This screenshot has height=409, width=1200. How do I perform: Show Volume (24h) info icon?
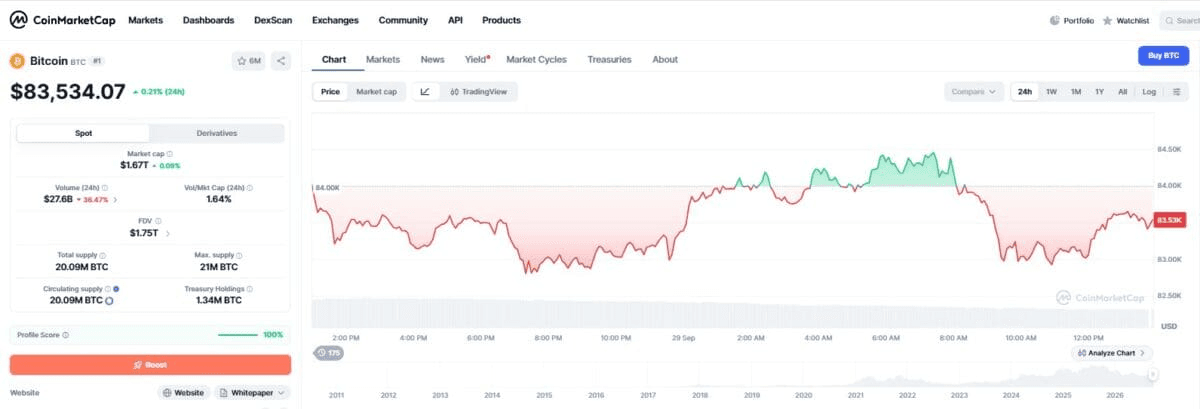point(106,187)
